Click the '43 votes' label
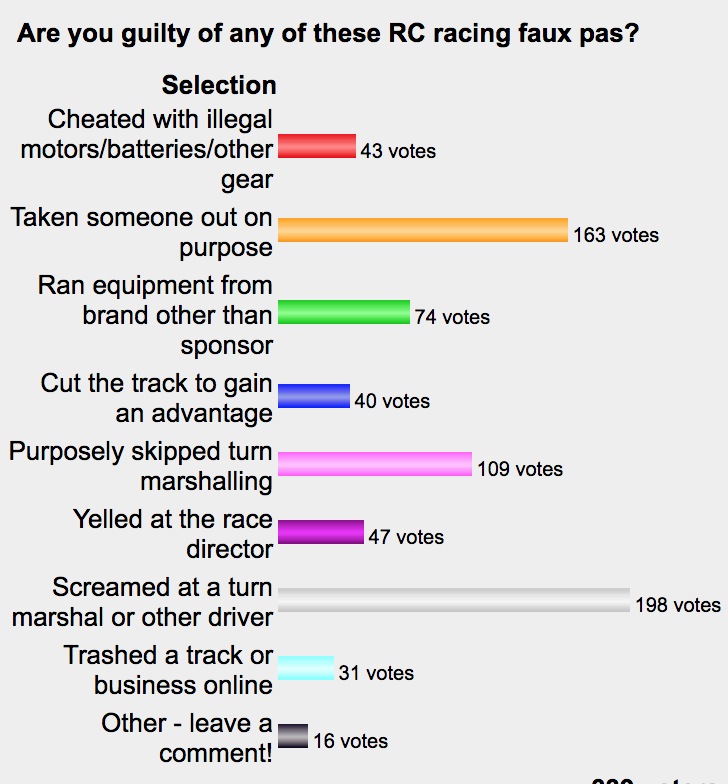Image resolution: width=728 pixels, height=784 pixels. pyautogui.click(x=398, y=151)
